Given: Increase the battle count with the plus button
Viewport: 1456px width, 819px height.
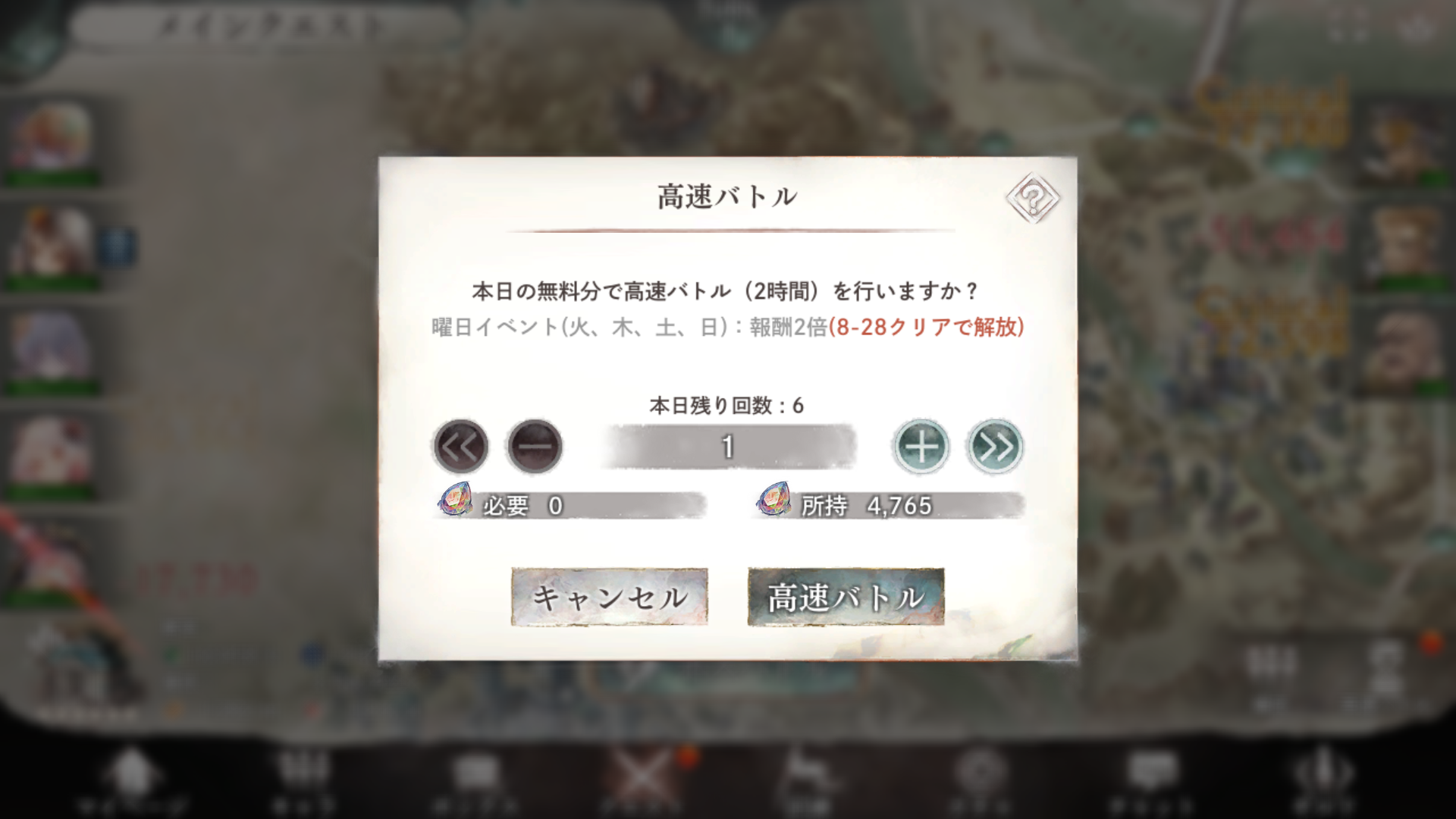Looking at the screenshot, I should (x=921, y=446).
